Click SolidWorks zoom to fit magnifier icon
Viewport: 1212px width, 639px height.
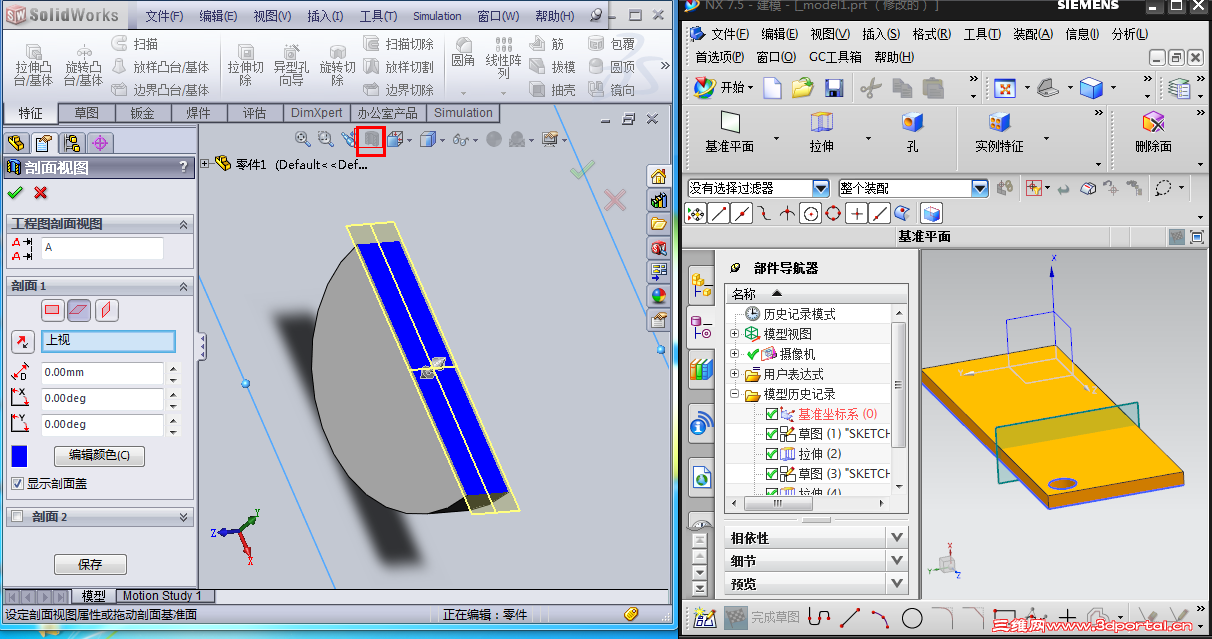click(302, 139)
